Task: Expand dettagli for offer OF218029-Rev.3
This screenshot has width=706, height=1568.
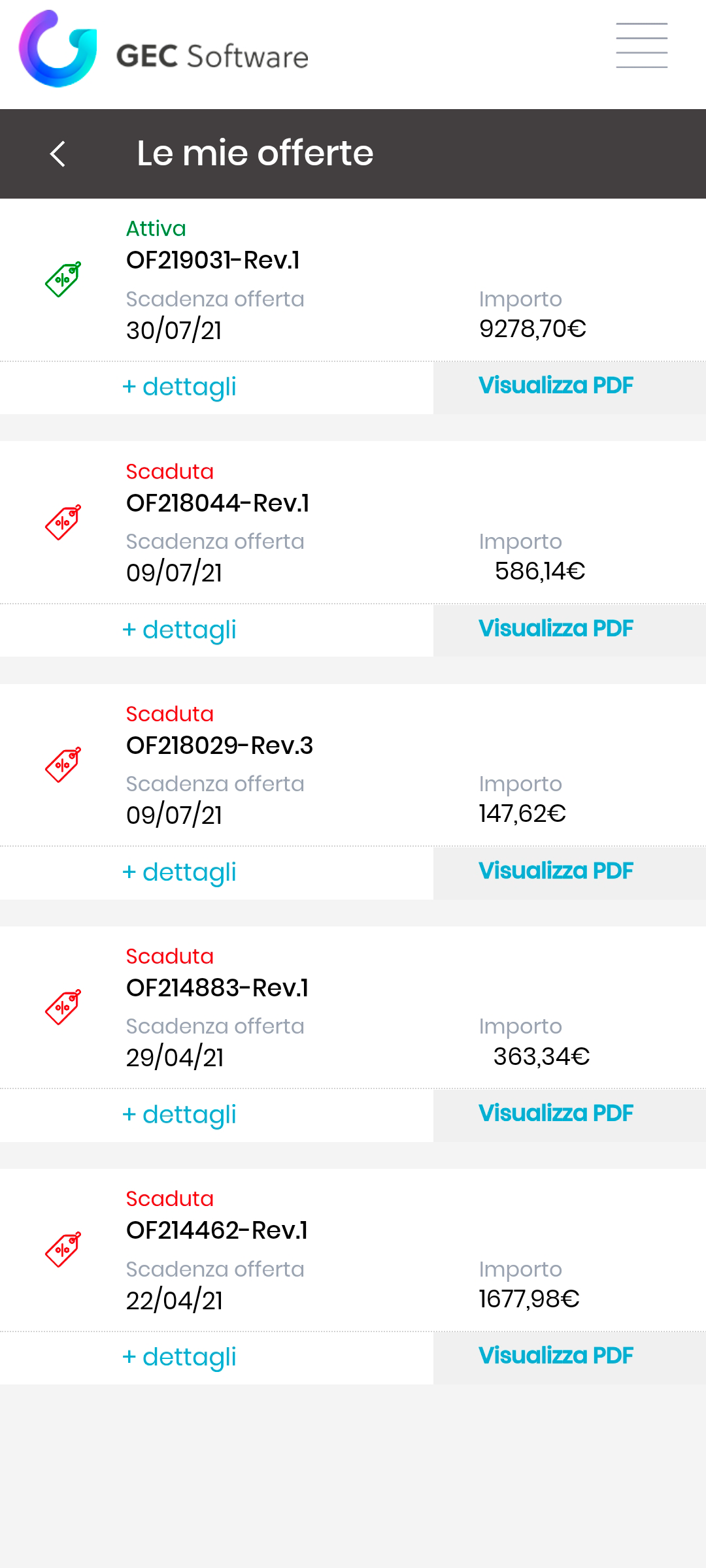Action: (179, 872)
